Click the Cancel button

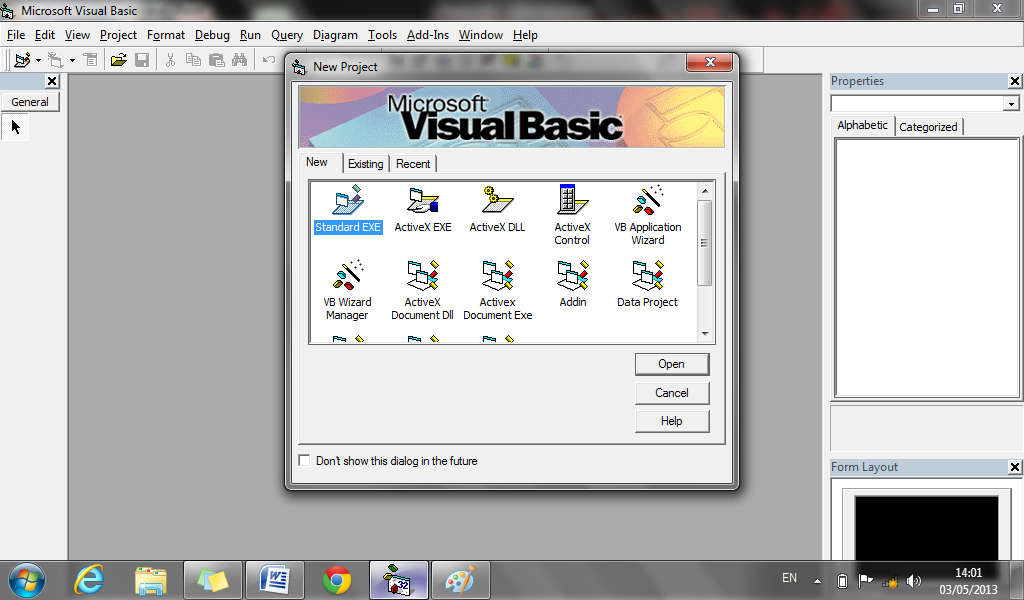click(x=671, y=393)
